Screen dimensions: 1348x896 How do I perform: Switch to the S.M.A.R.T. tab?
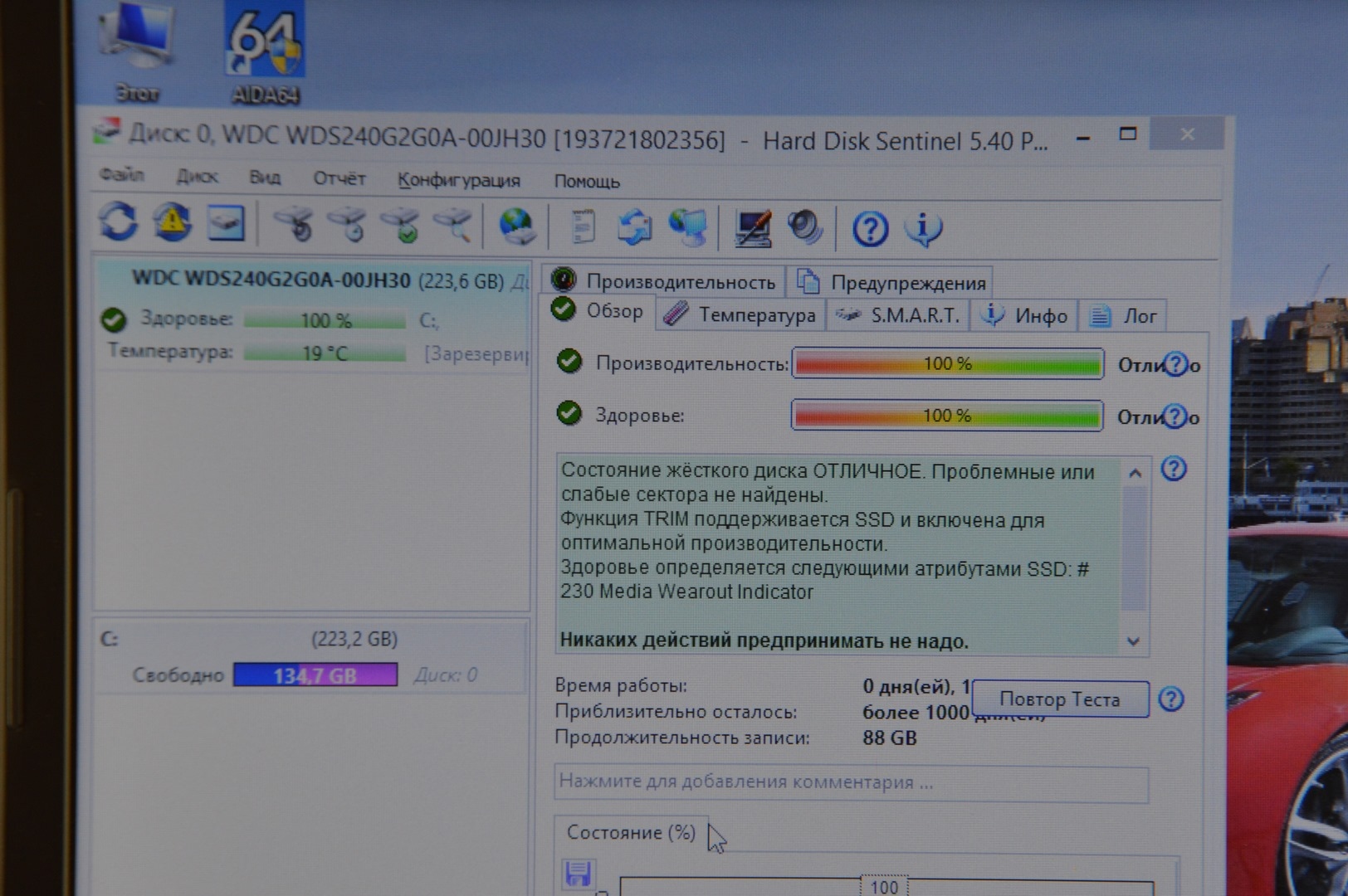click(898, 315)
